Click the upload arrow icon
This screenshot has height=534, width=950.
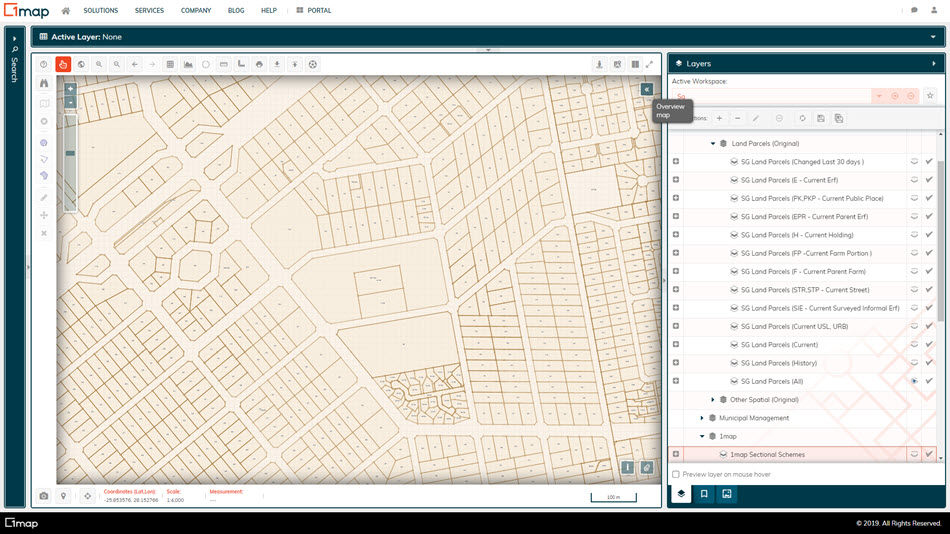(x=295, y=64)
